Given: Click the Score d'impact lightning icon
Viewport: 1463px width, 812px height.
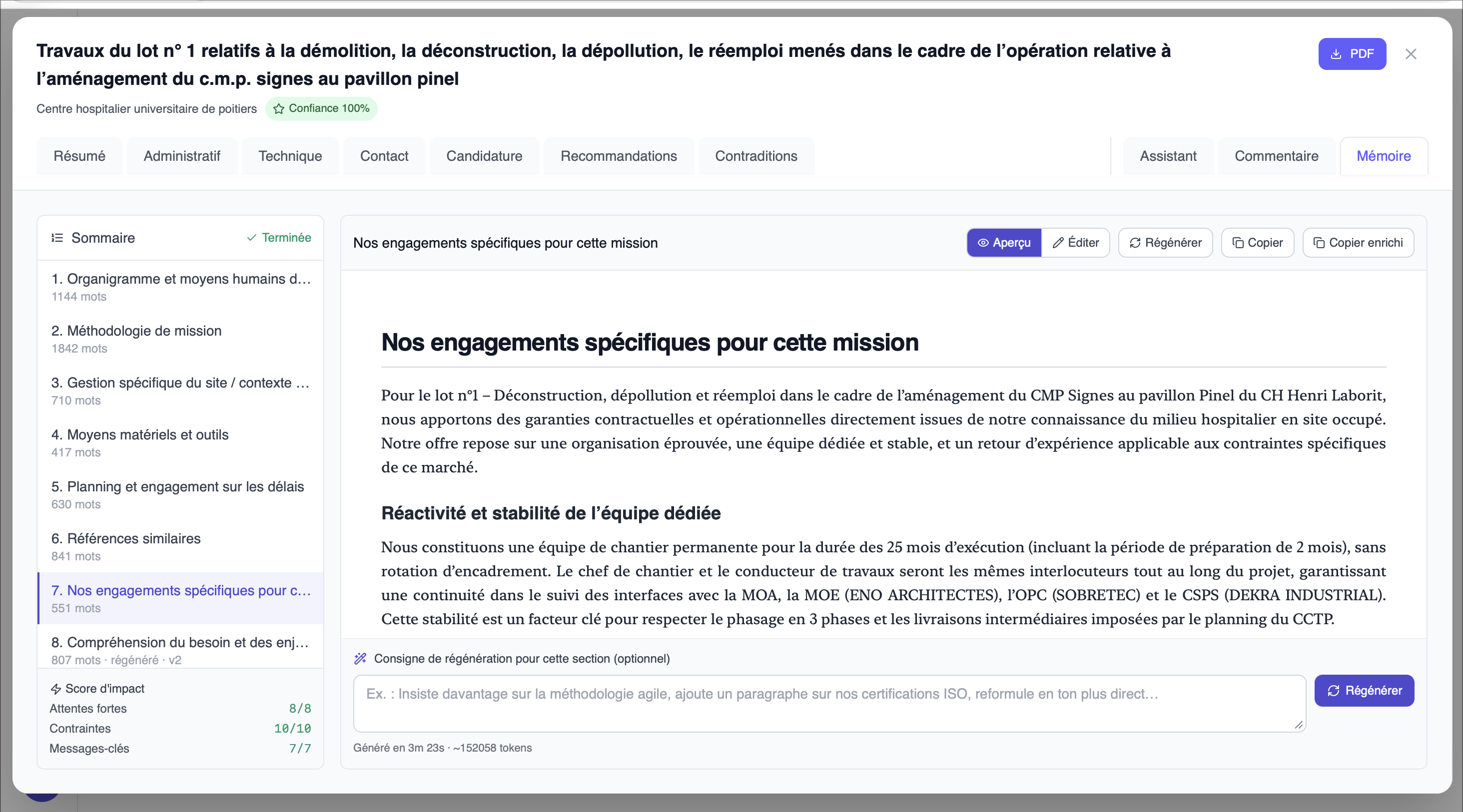Looking at the screenshot, I should coord(55,689).
